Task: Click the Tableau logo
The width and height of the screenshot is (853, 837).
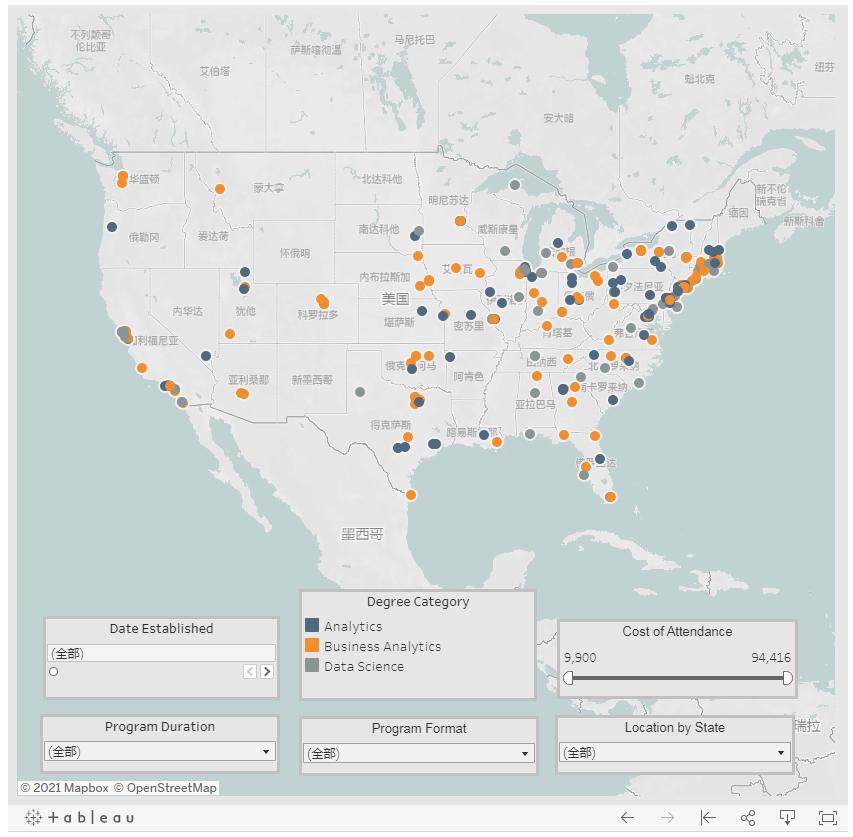Action: coord(79,817)
